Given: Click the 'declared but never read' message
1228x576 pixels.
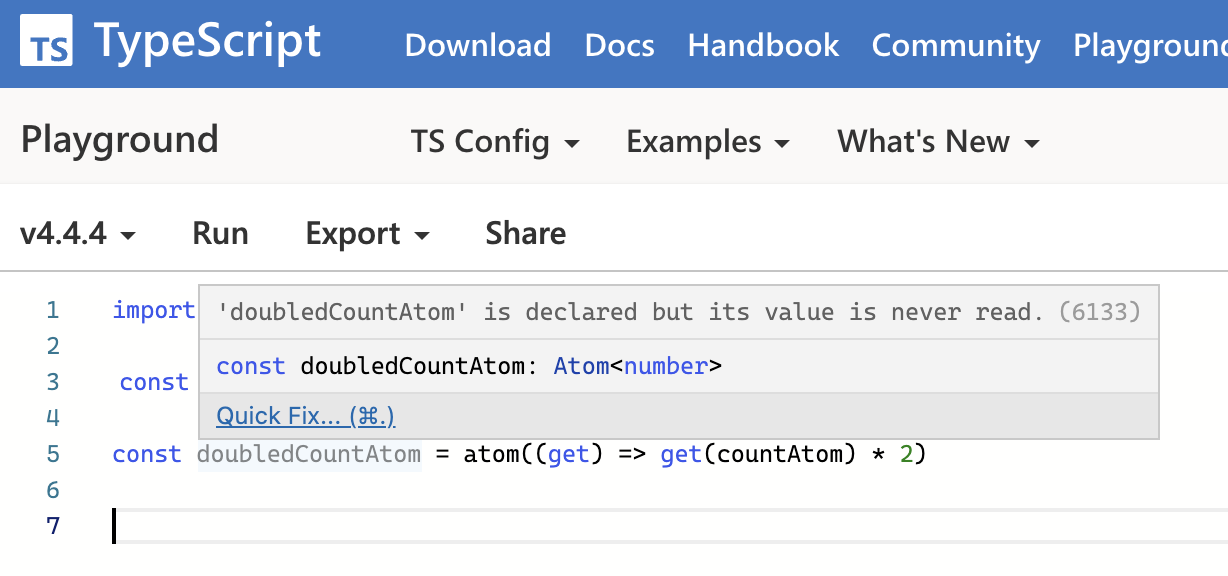Looking at the screenshot, I should pos(631,312).
